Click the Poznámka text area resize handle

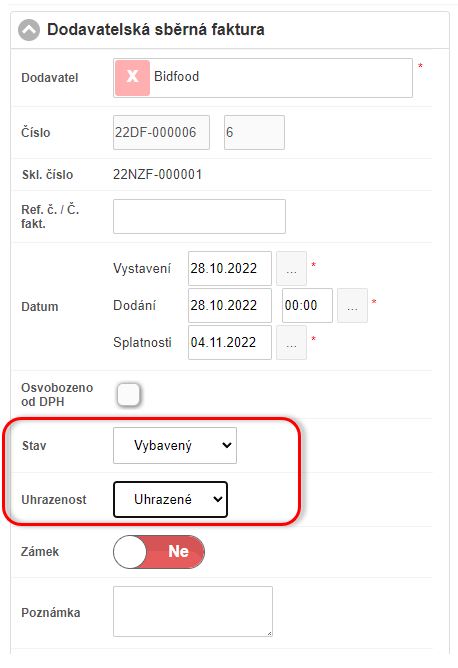269,633
